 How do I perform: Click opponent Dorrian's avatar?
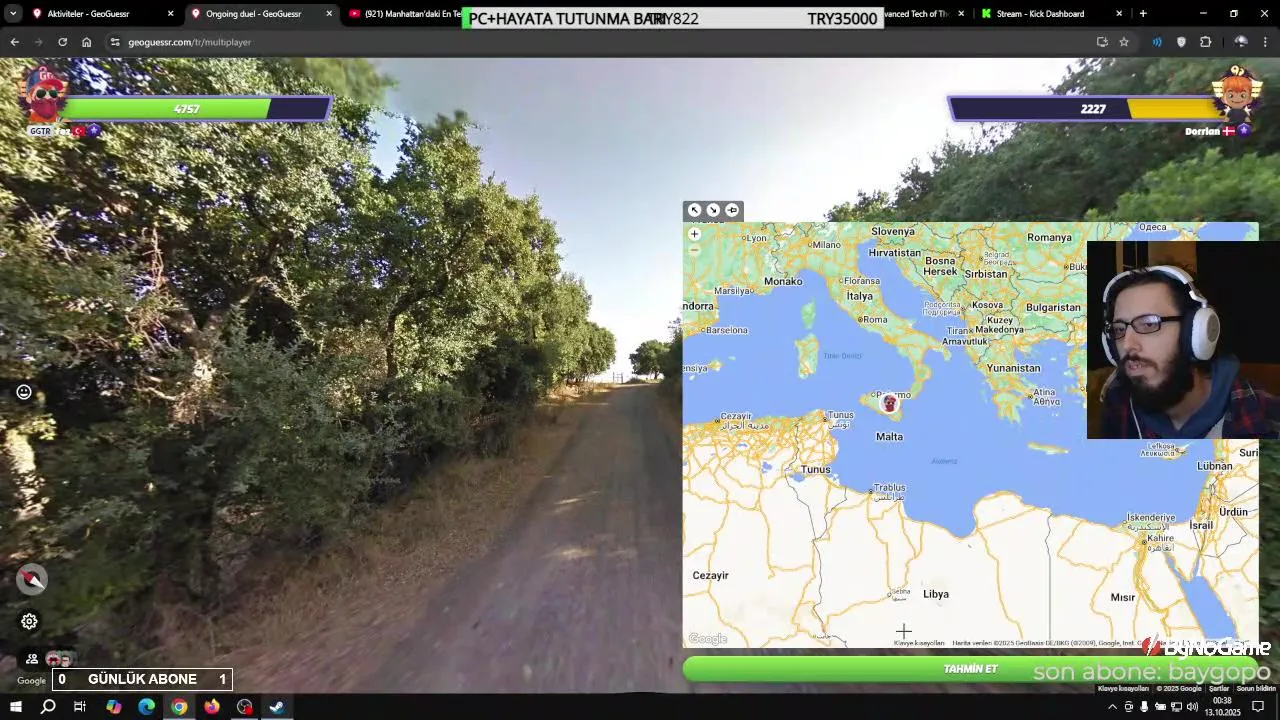coord(1237,97)
